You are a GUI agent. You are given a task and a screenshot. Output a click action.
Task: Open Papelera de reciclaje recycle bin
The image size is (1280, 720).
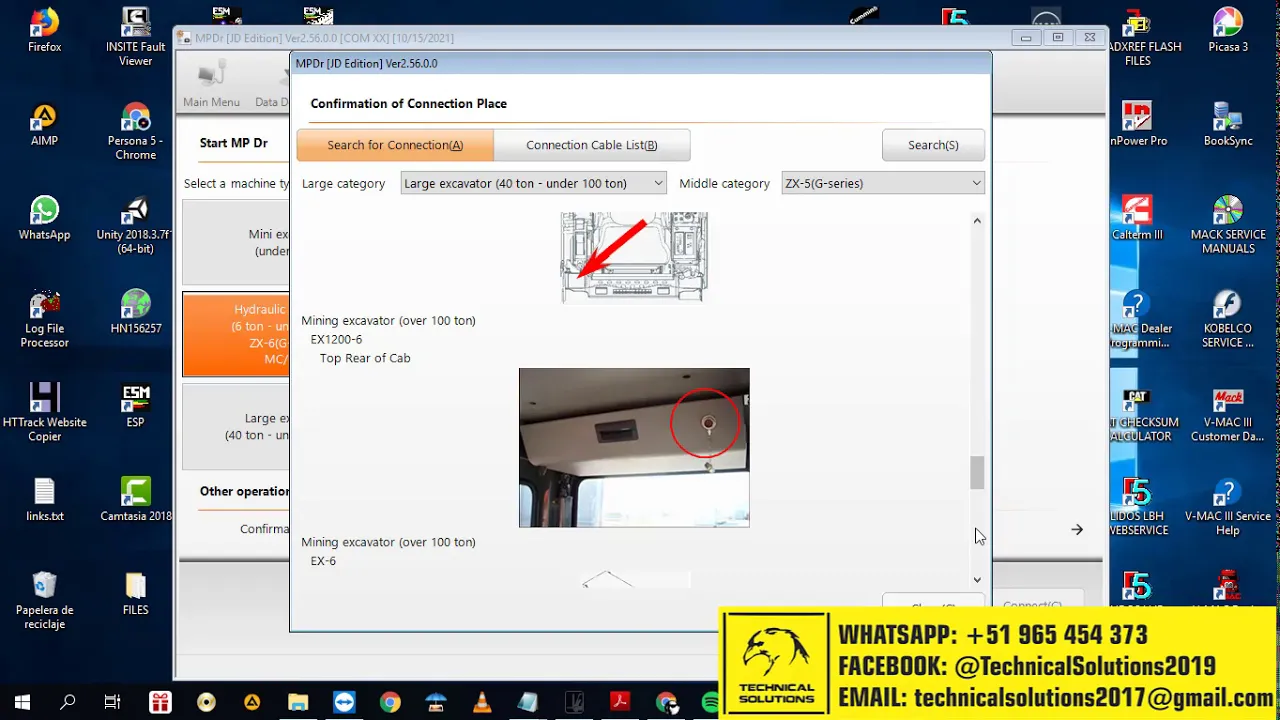(44, 600)
